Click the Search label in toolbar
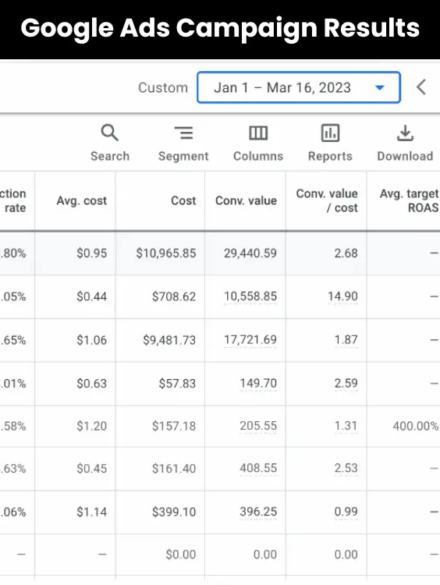This screenshot has height=585, width=440. coord(110,156)
